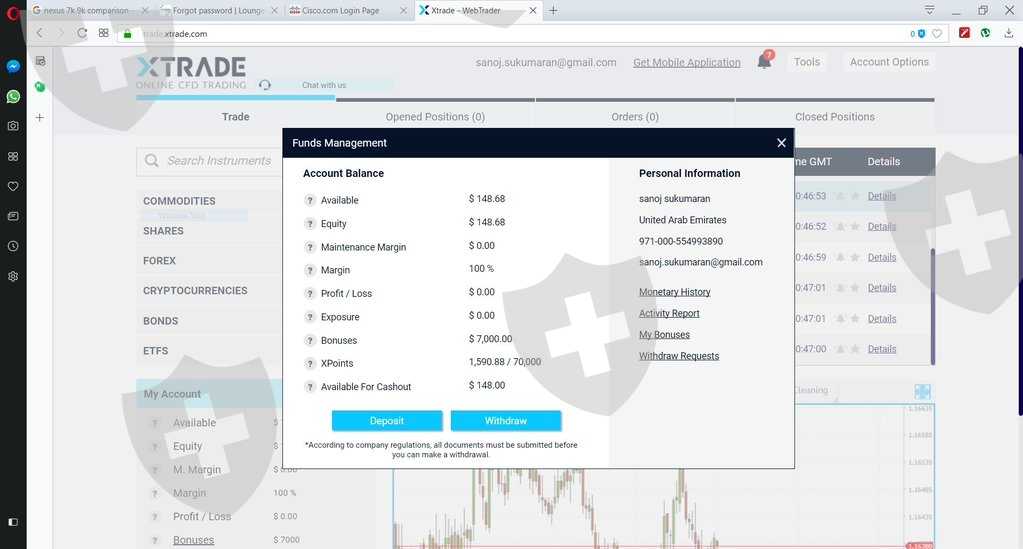Click the $ 7,000.00 Bonuses value

coord(491,339)
